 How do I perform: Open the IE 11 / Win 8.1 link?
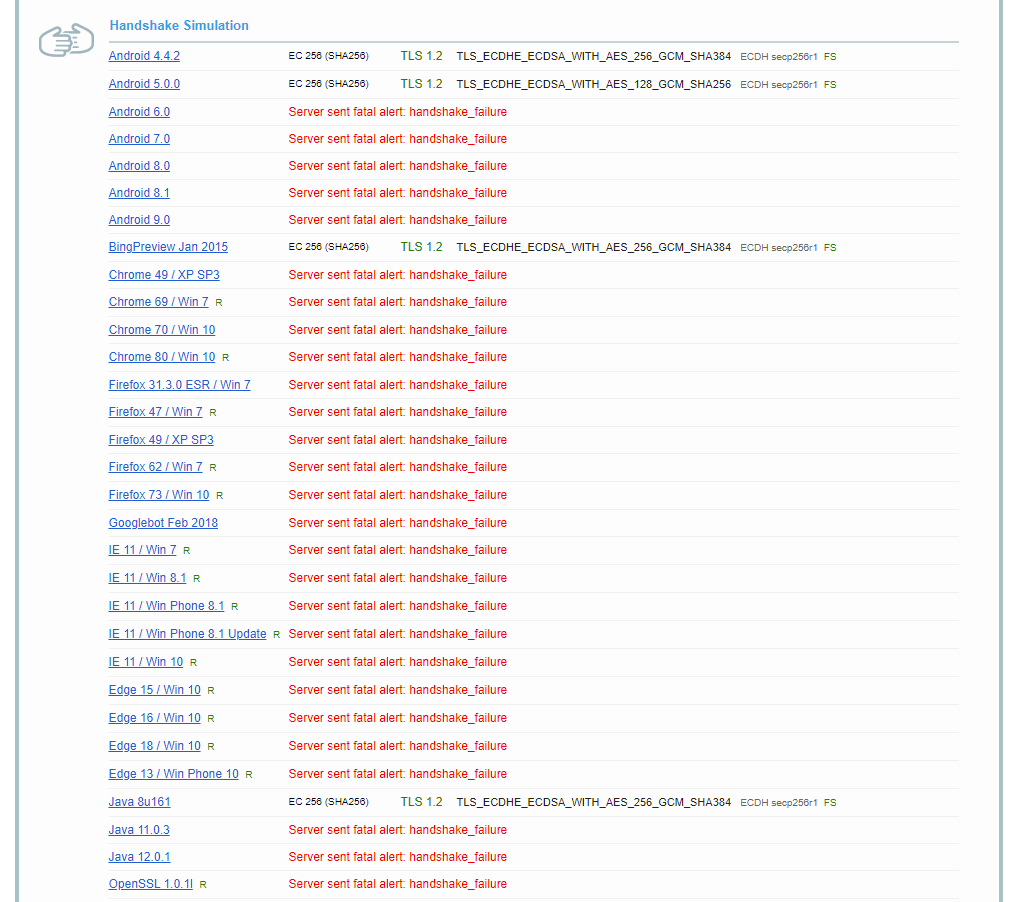[147, 578]
